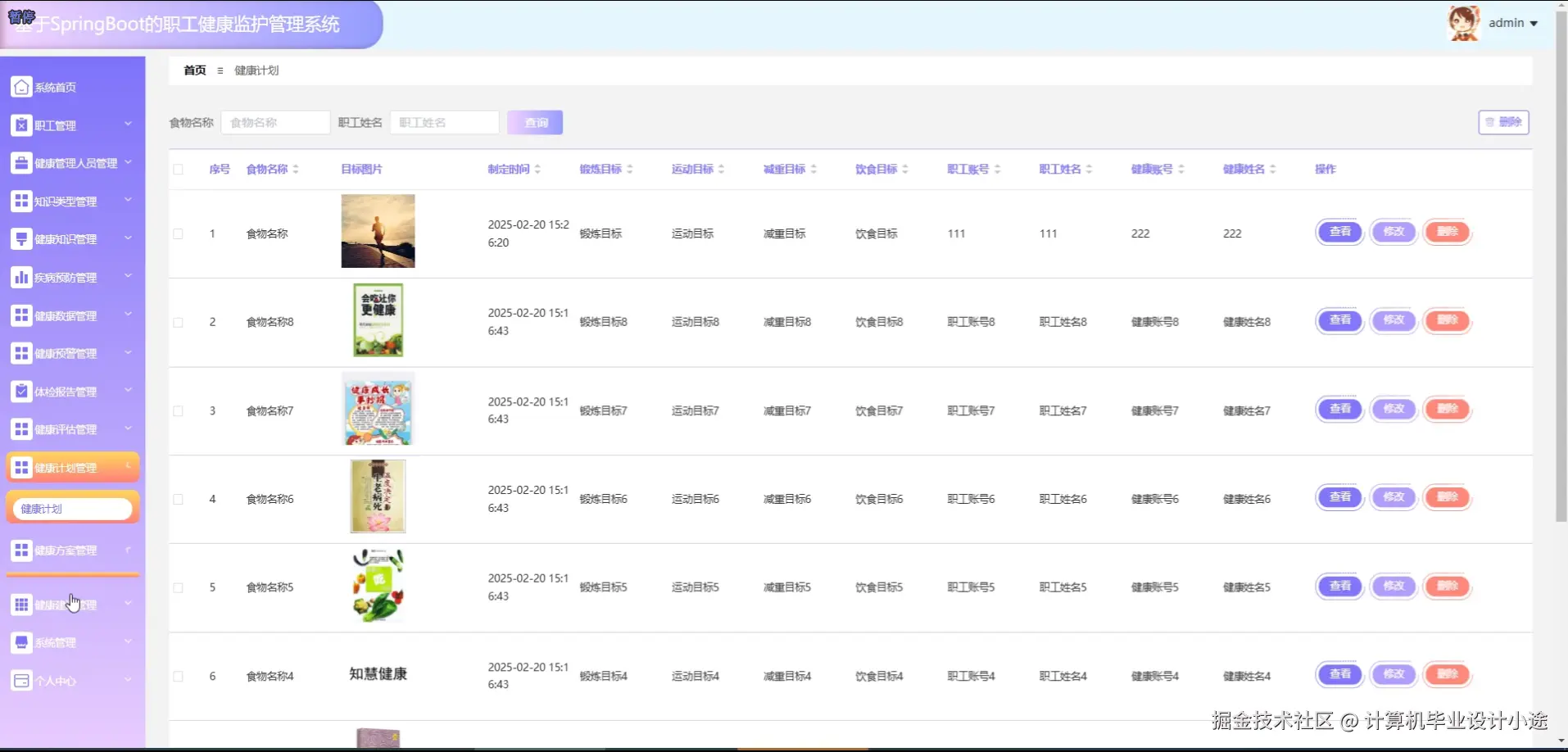The width and height of the screenshot is (1568, 752).
Task: Click the 首页 breadcrumb item
Action: tap(194, 70)
